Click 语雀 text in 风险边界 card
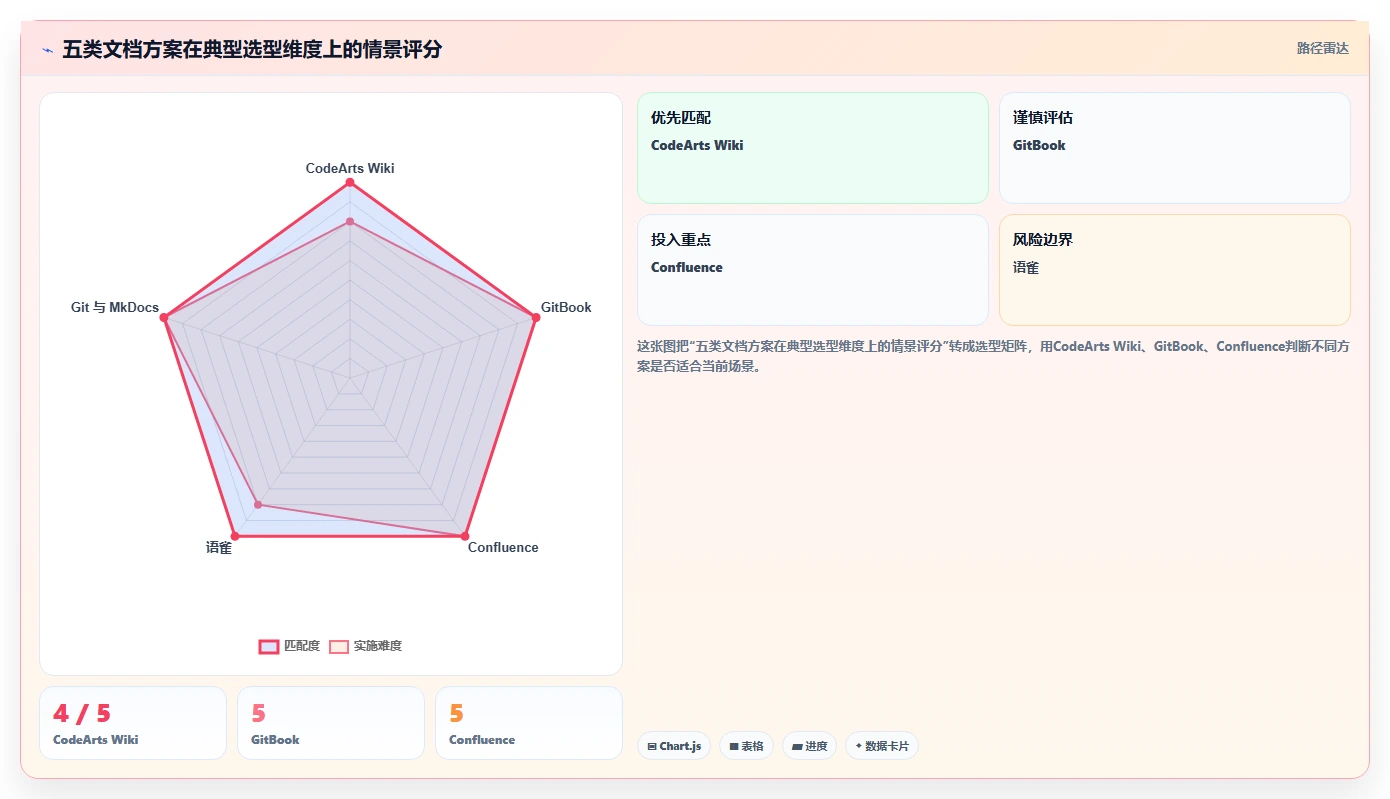 tap(1026, 267)
